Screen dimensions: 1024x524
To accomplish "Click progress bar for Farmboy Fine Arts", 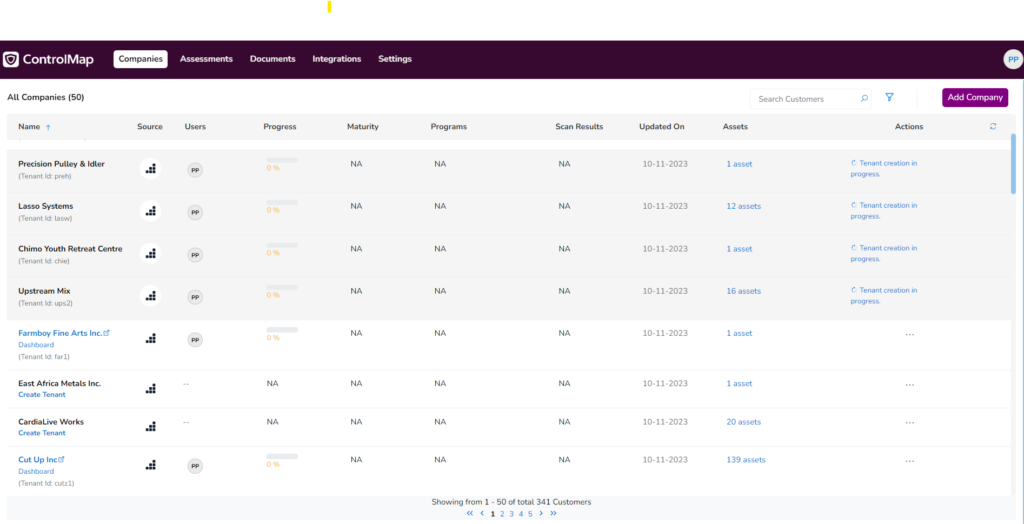I will 282,330.
